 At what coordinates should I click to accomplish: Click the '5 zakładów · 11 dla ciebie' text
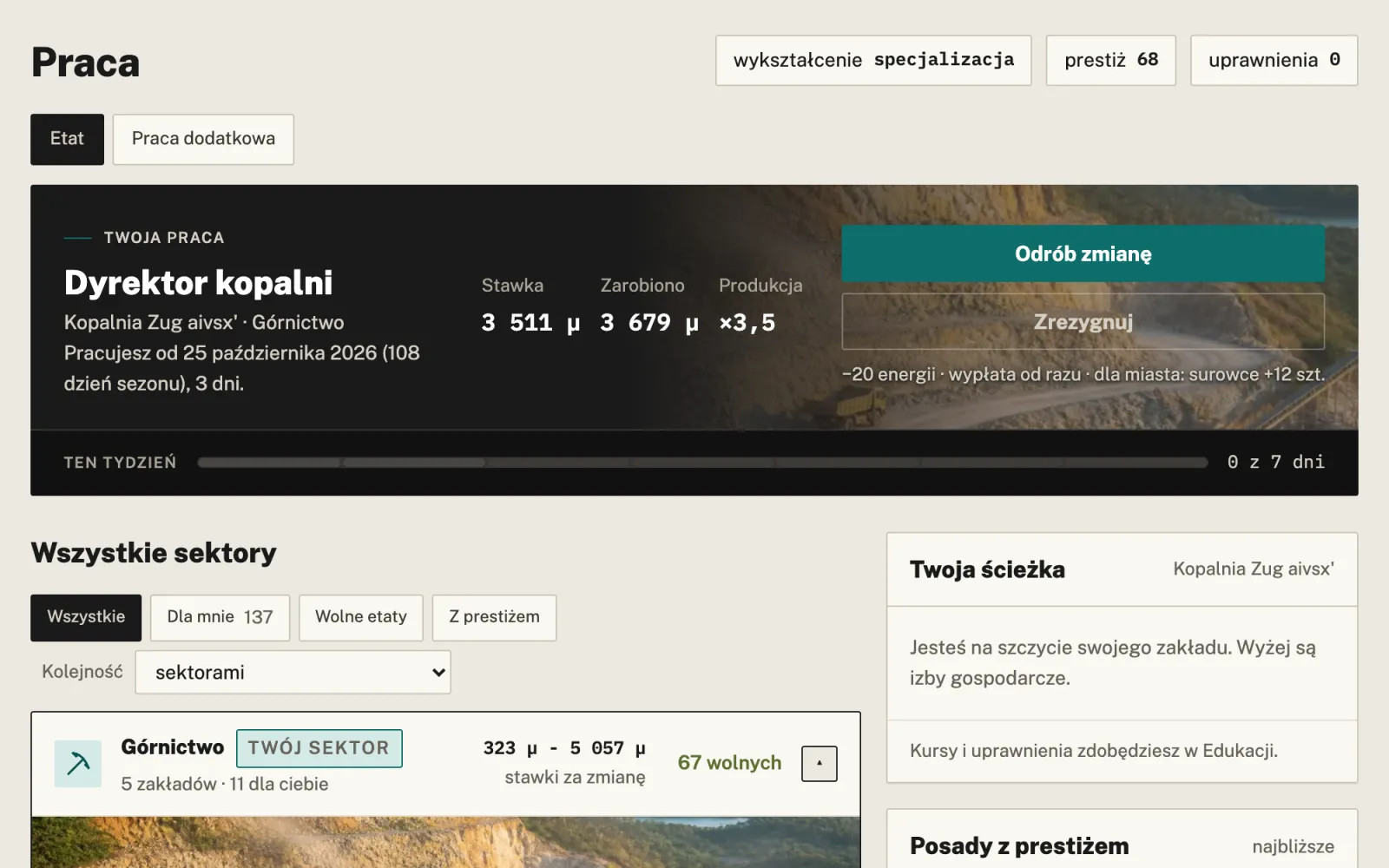pyautogui.click(x=225, y=784)
